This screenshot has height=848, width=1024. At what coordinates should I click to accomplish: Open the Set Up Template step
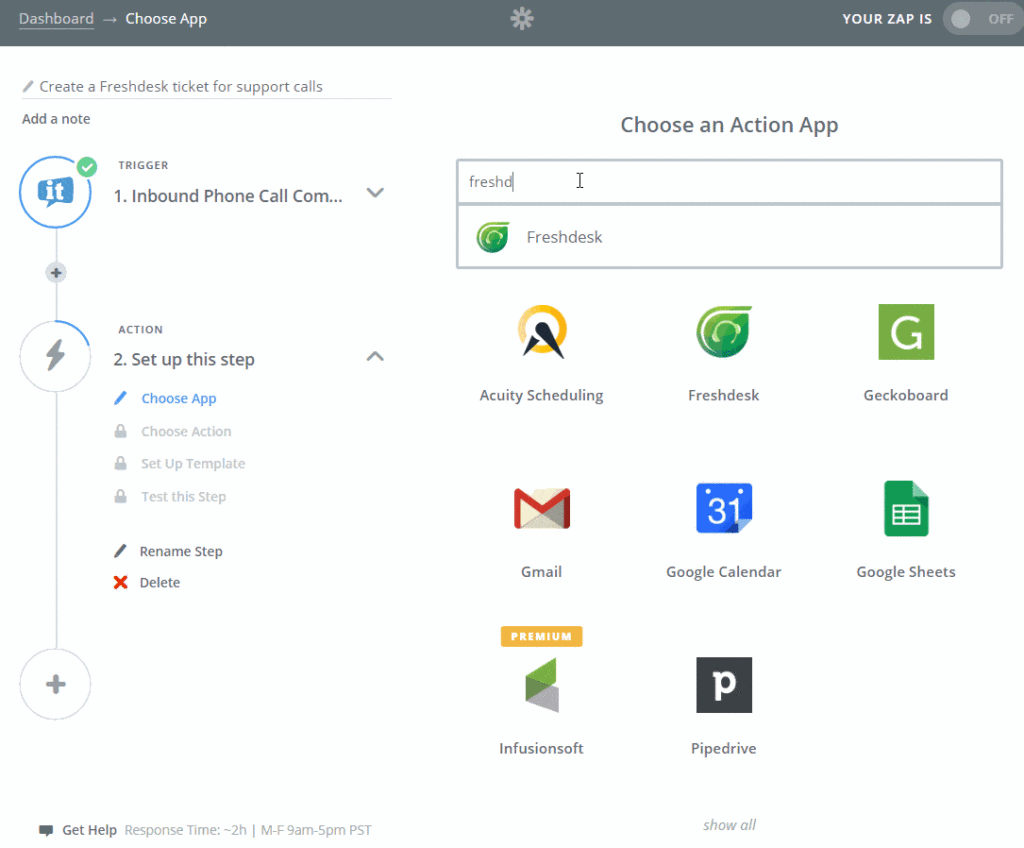click(193, 464)
